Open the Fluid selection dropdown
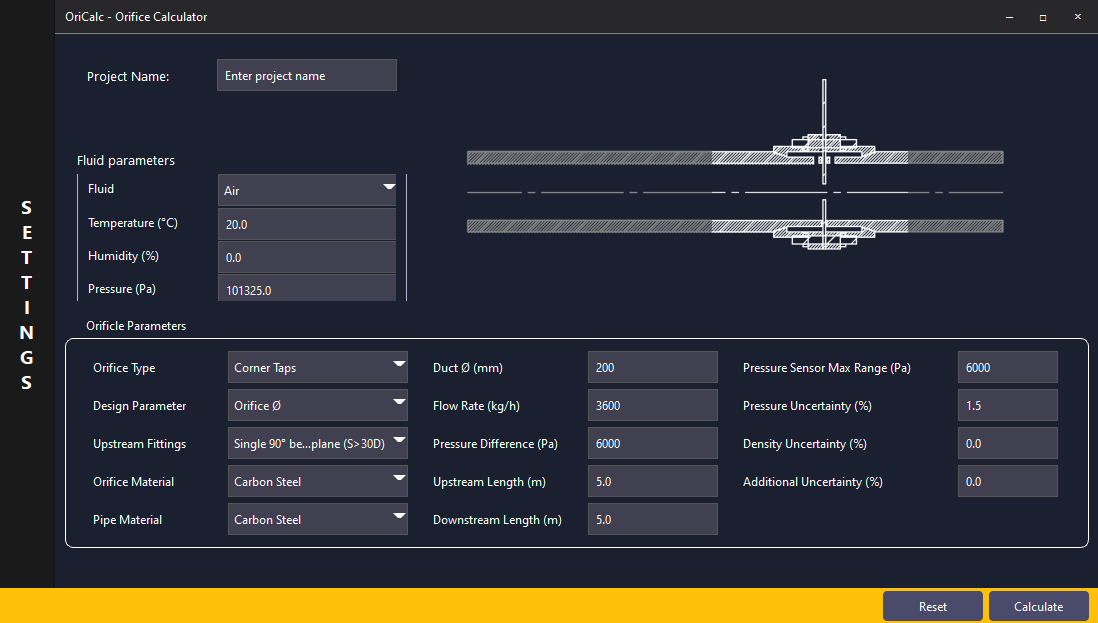Image resolution: width=1098 pixels, height=623 pixels. [x=306, y=190]
